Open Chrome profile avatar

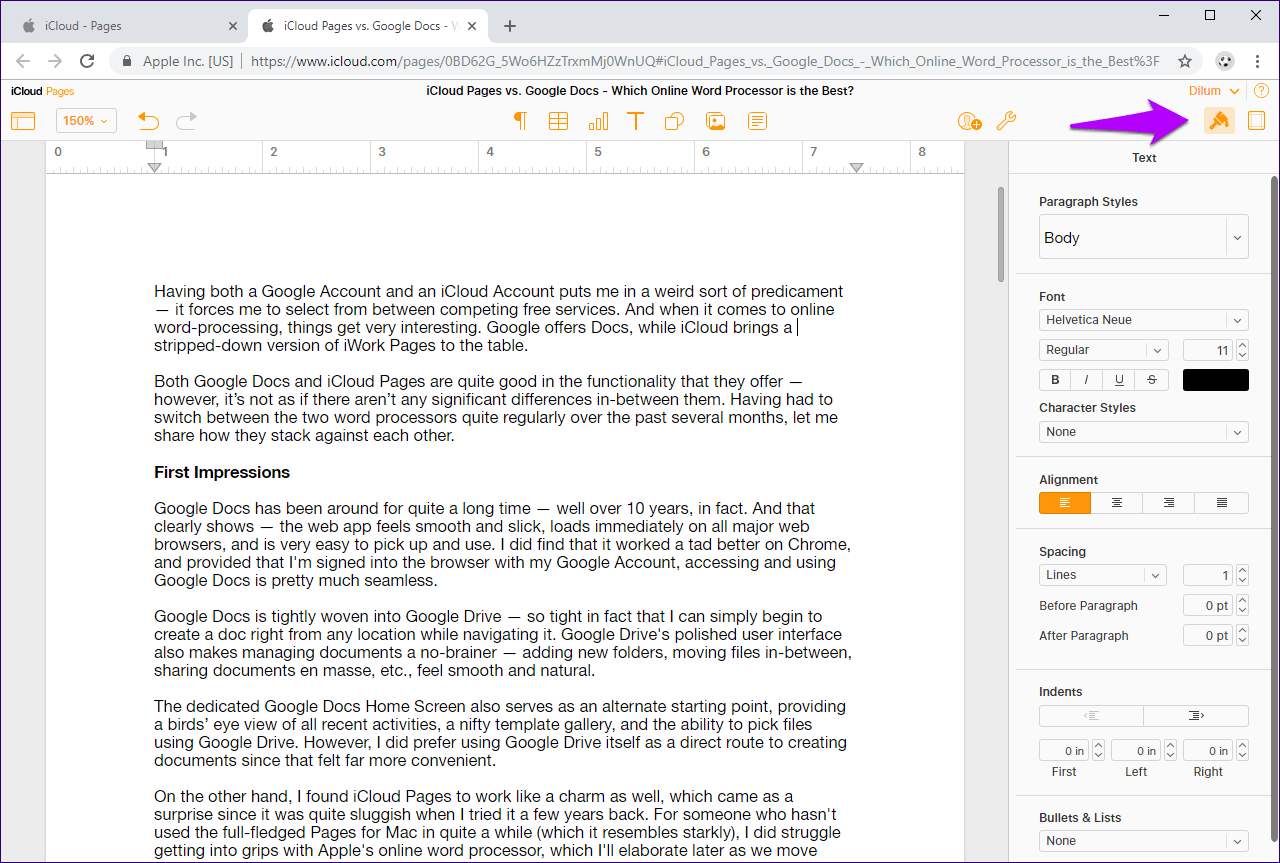(1224, 61)
